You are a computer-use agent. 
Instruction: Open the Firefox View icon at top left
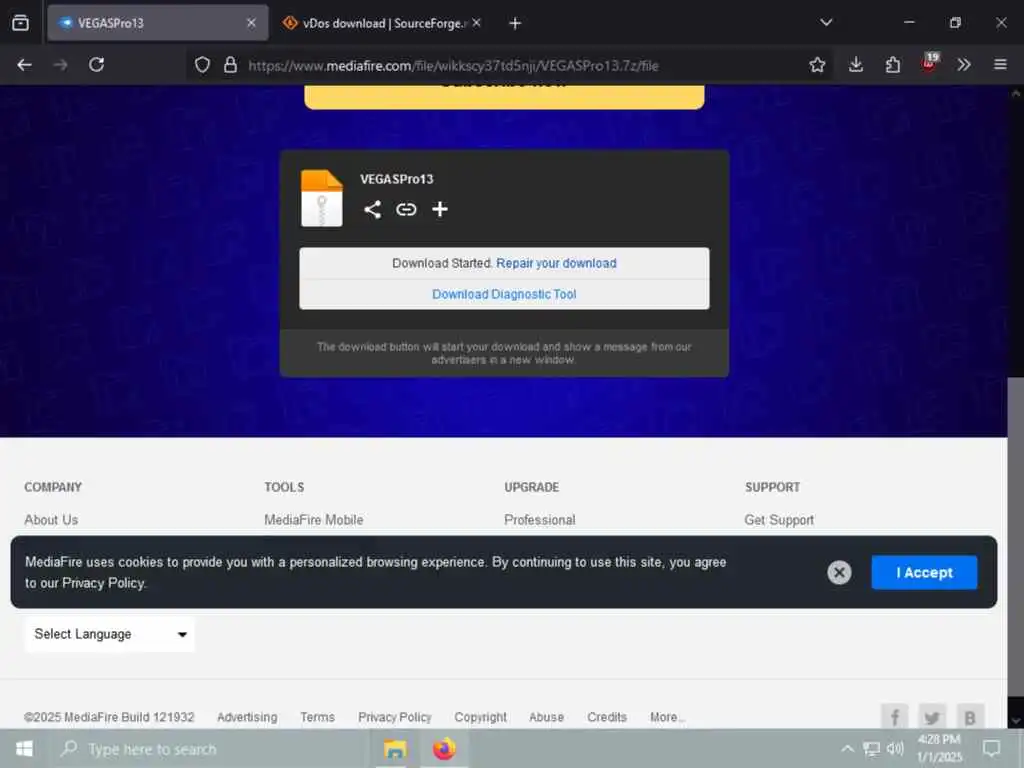click(x=20, y=23)
